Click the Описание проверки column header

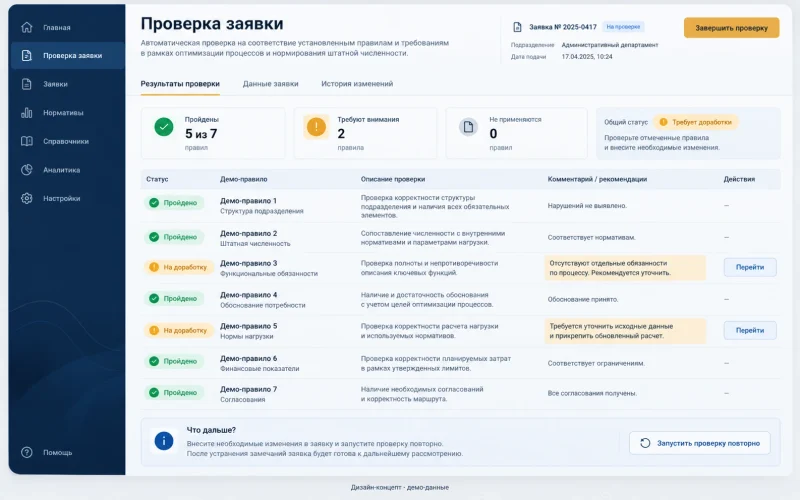tap(393, 179)
